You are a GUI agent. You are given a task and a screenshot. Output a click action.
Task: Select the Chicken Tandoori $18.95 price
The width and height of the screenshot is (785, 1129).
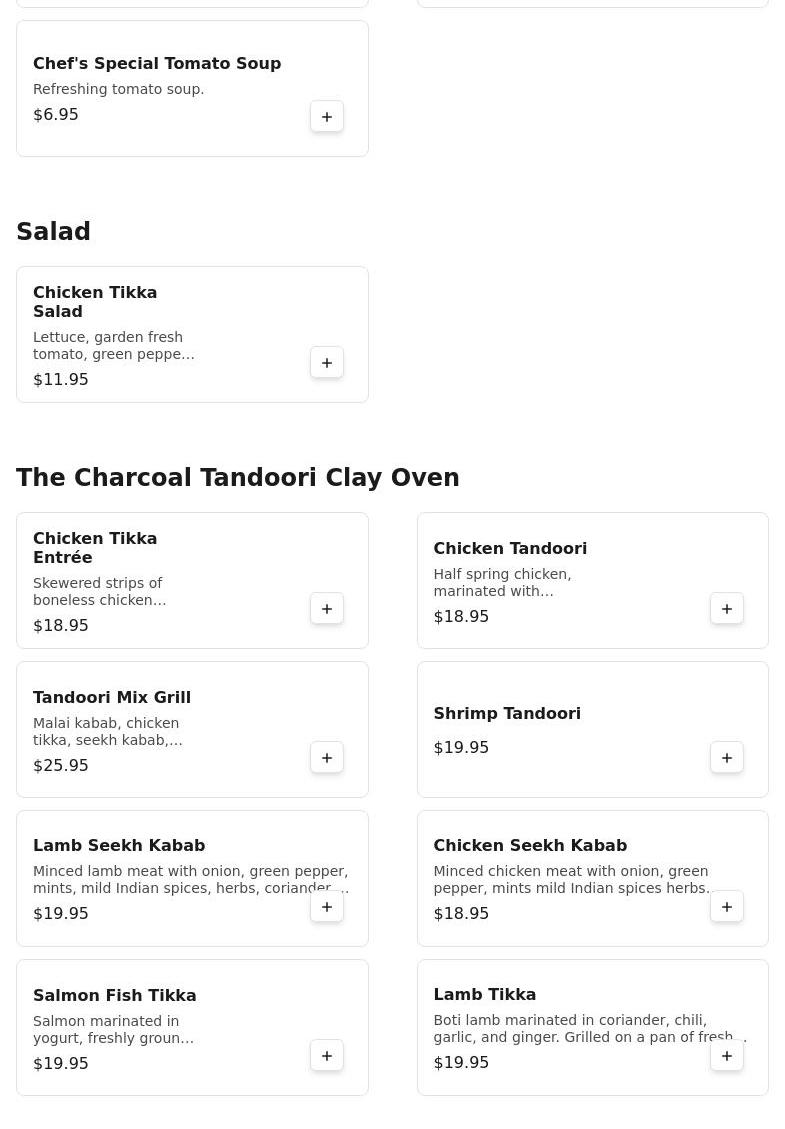pyautogui.click(x=461, y=616)
